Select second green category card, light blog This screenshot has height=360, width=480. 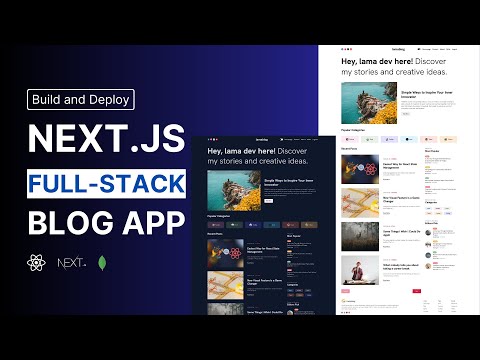(369, 139)
